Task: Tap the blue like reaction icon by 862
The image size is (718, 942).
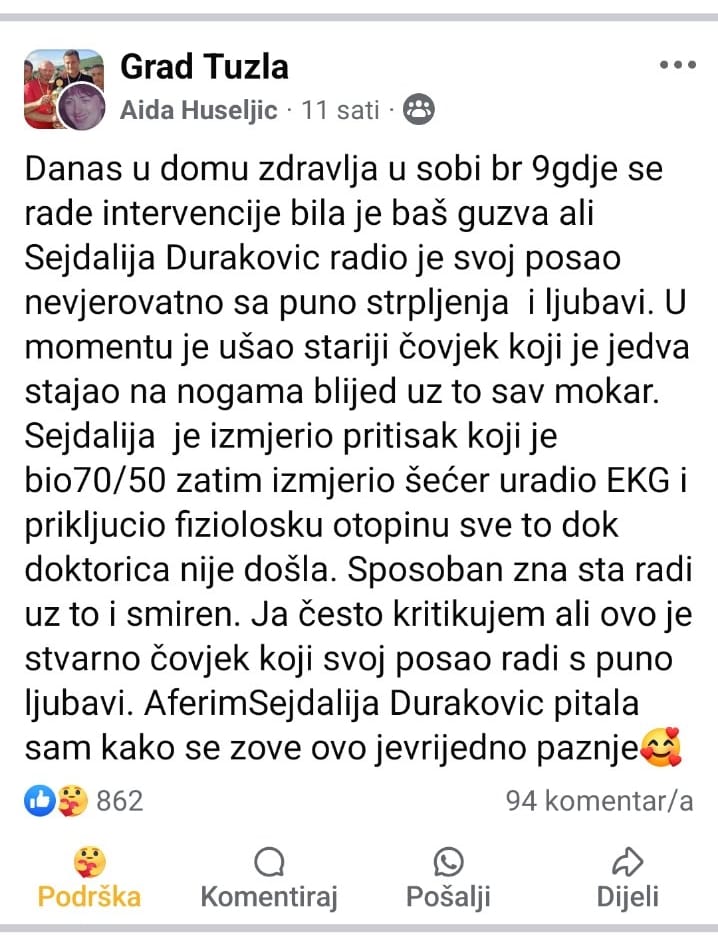Action: 40,800
